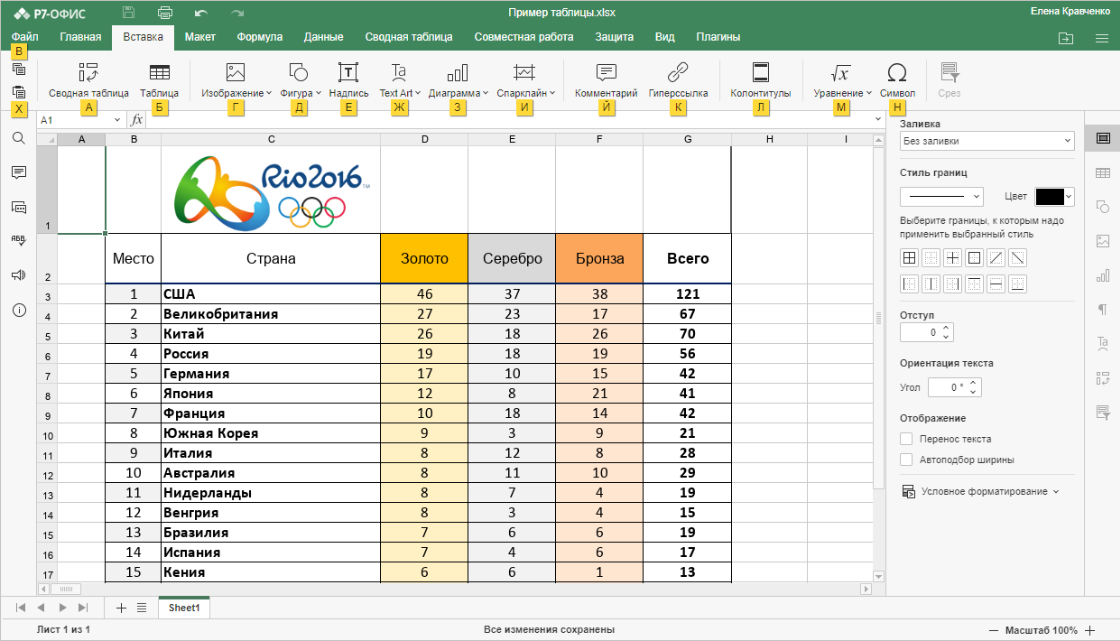Apply the diagonal down border
The image size is (1120, 641).
(1018, 258)
